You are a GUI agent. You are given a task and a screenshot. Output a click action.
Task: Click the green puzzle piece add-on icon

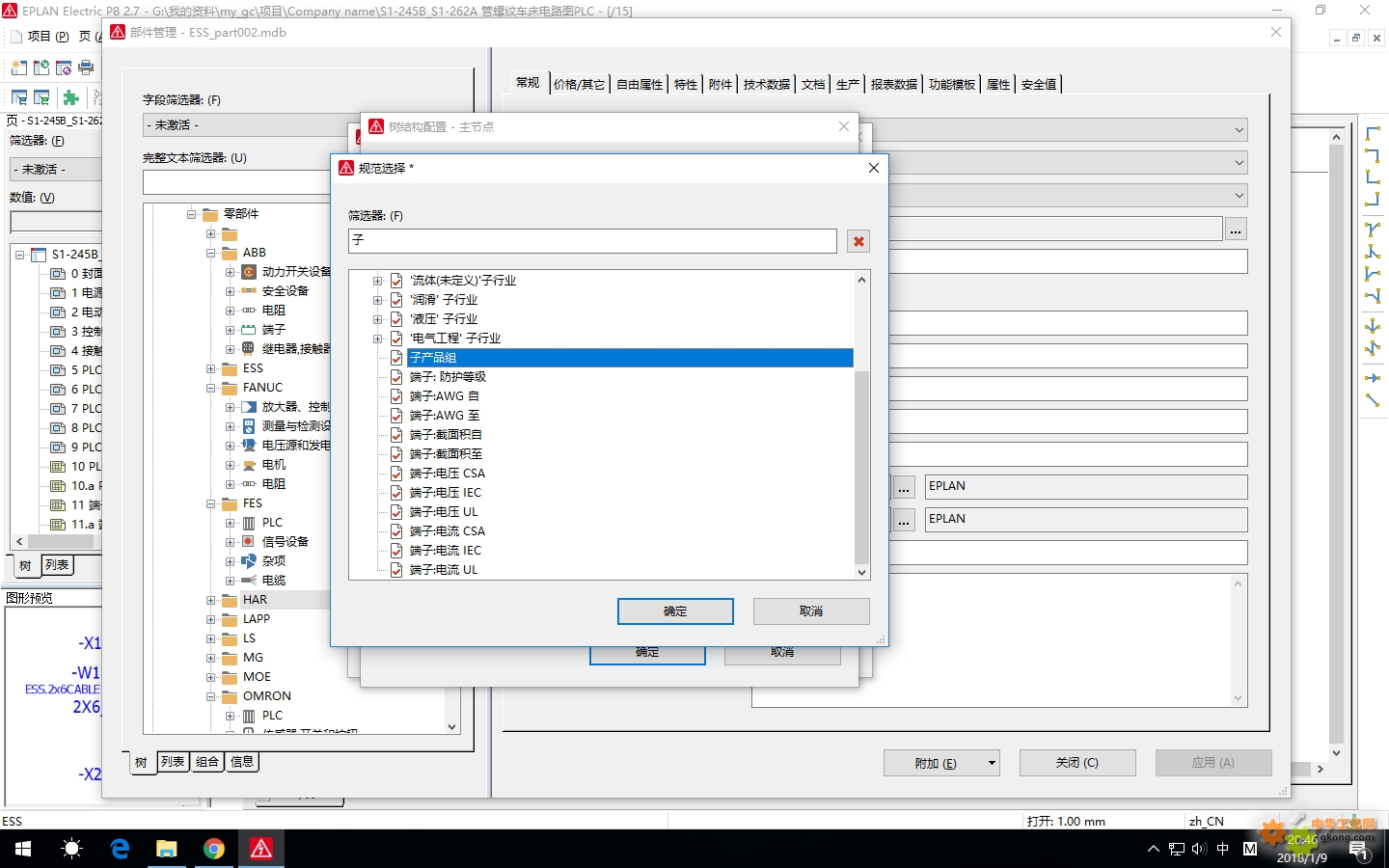[x=70, y=97]
